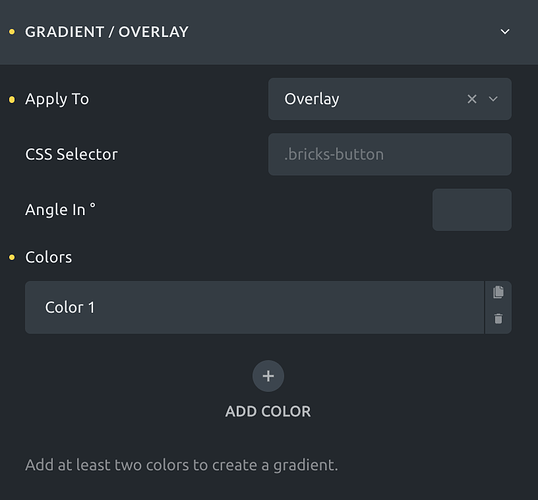This screenshot has height=500, width=538.
Task: Click yellow indicator dot beside Apply To
Action: coord(12,100)
